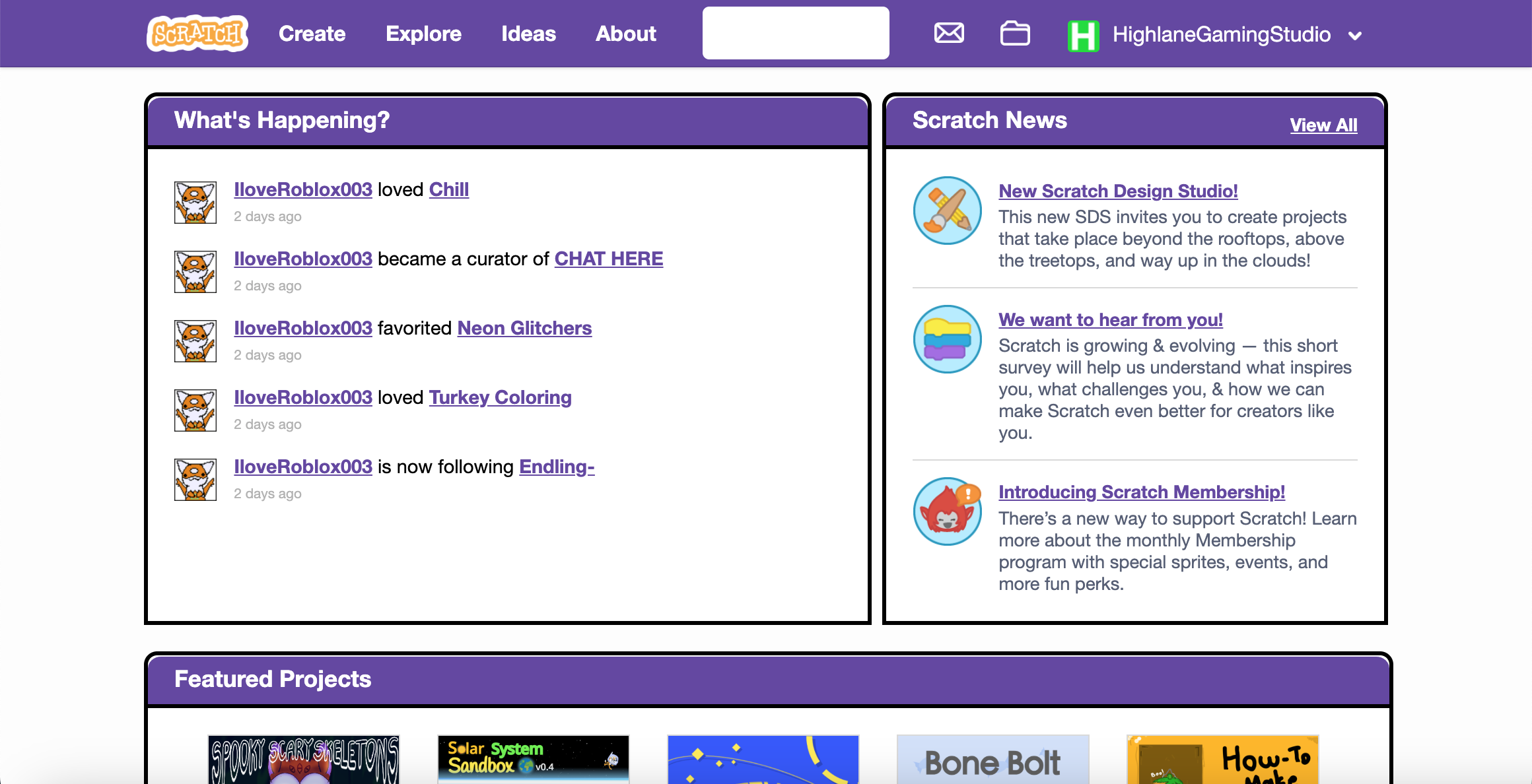Click the green H profile avatar

point(1083,35)
